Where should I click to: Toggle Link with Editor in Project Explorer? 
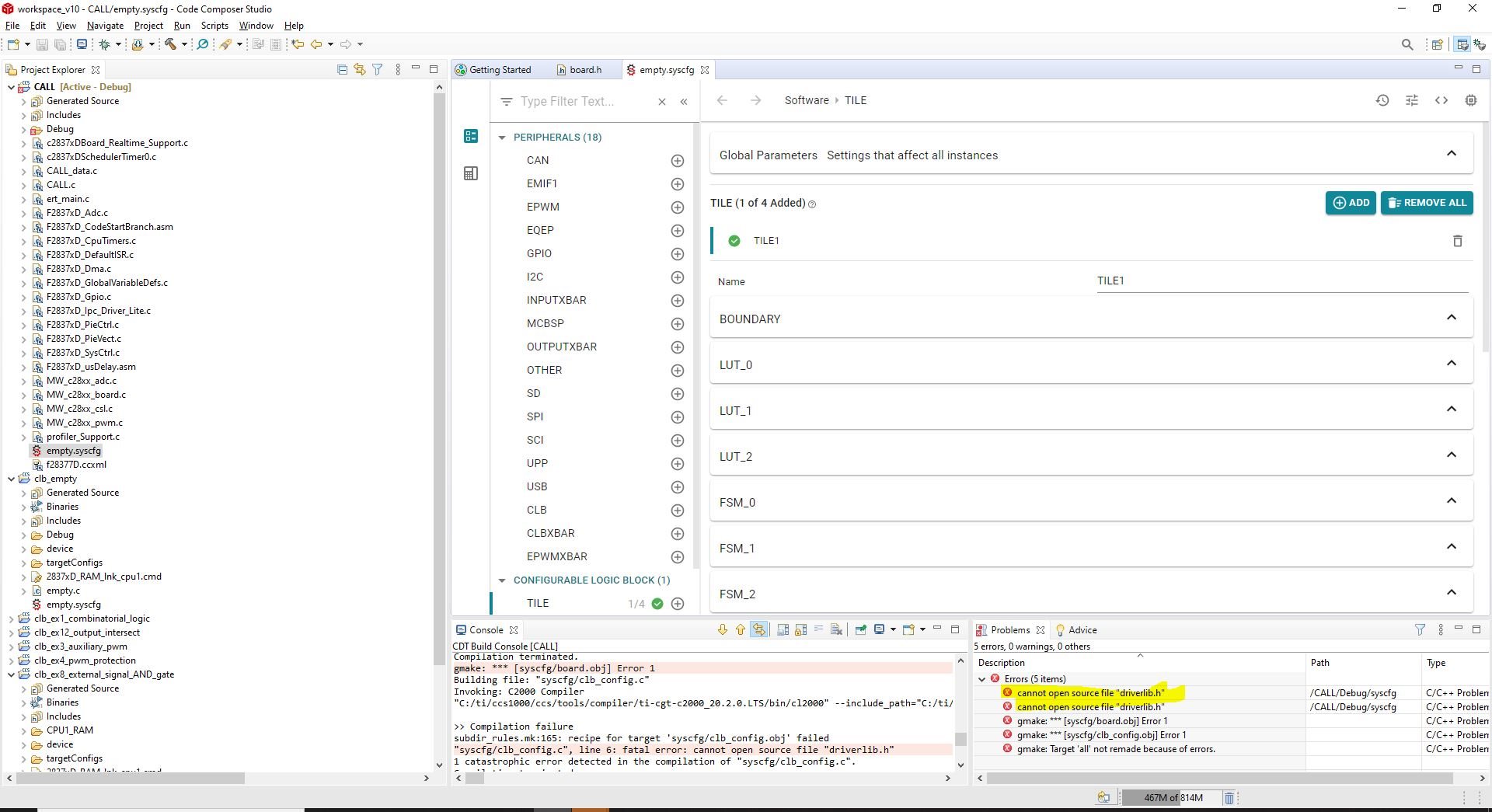(x=360, y=69)
